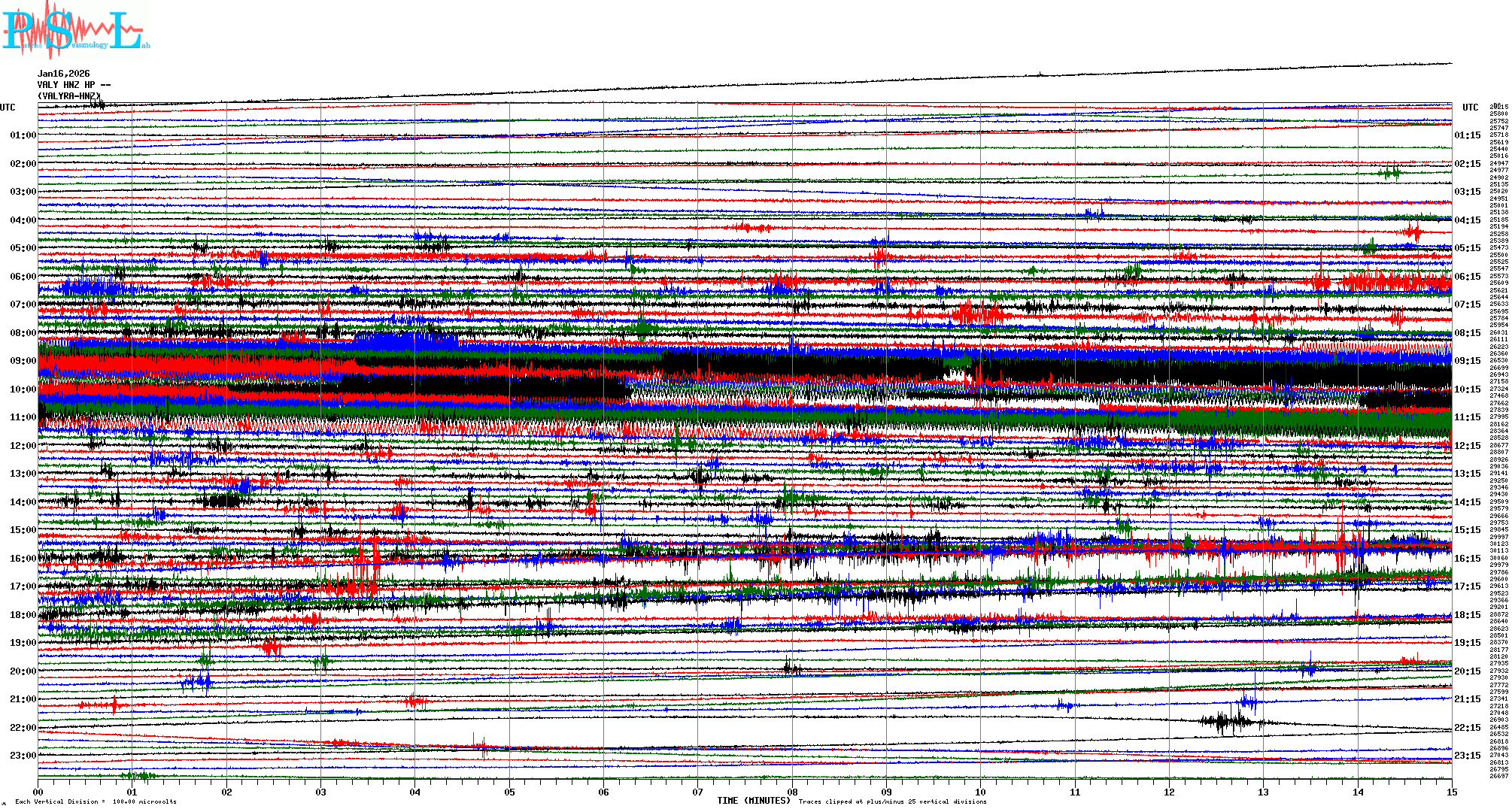
Task: Click the TIME (MINUTES) axis title
Action: [x=754, y=801]
